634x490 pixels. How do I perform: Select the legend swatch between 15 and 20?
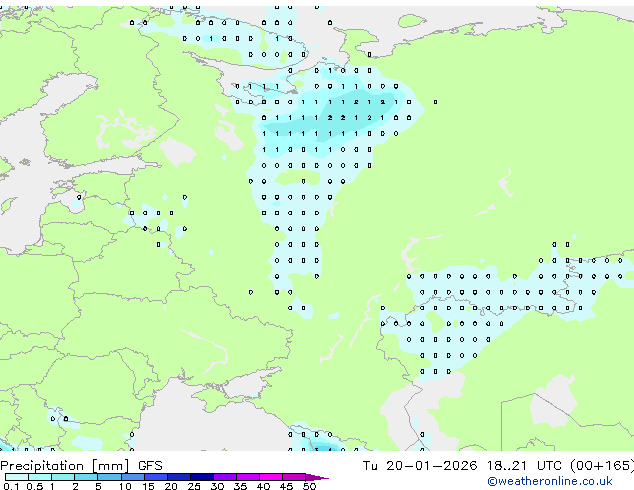click(x=156, y=477)
